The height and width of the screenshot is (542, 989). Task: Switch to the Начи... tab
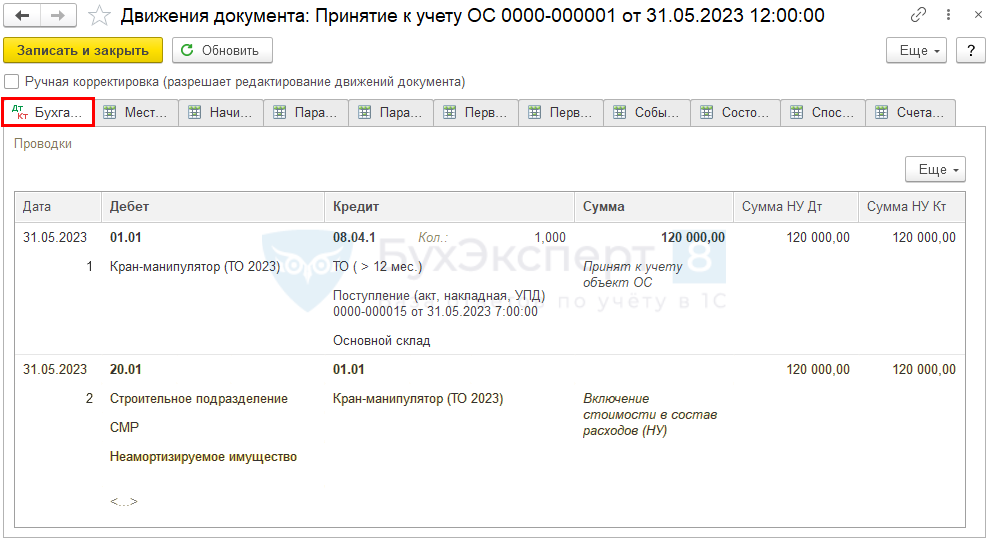click(221, 113)
